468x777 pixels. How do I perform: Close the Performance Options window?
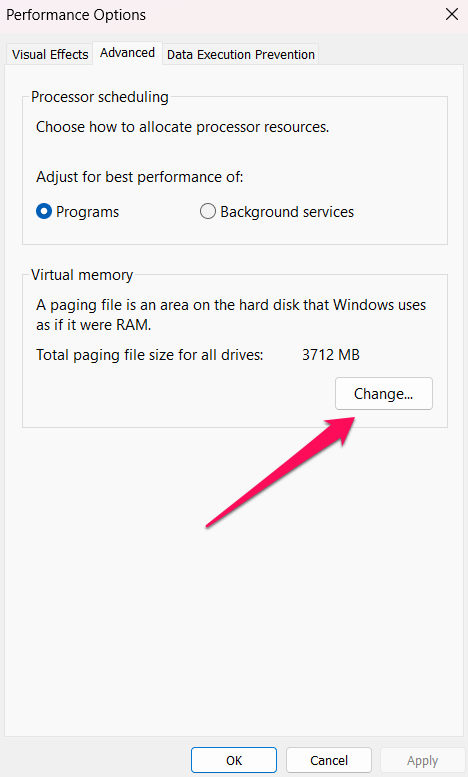tap(452, 14)
